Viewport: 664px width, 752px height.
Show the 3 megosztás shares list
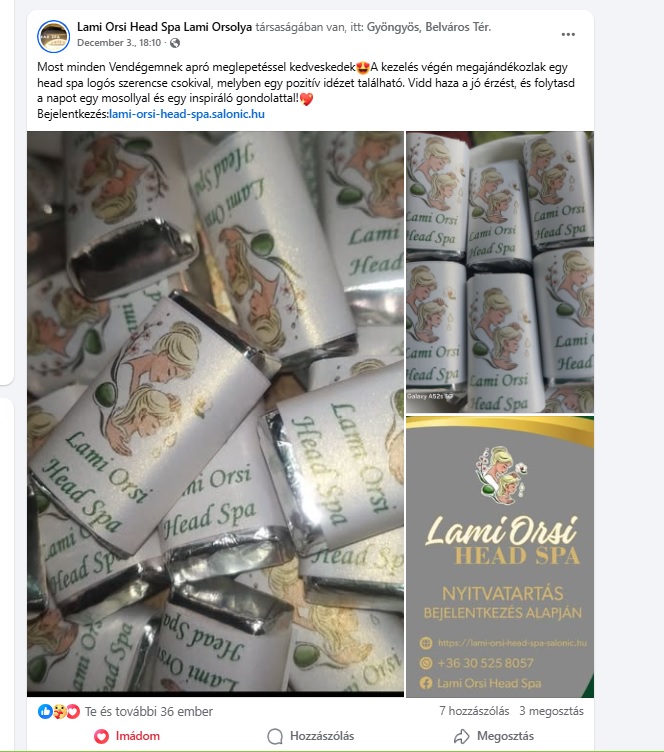pos(551,711)
